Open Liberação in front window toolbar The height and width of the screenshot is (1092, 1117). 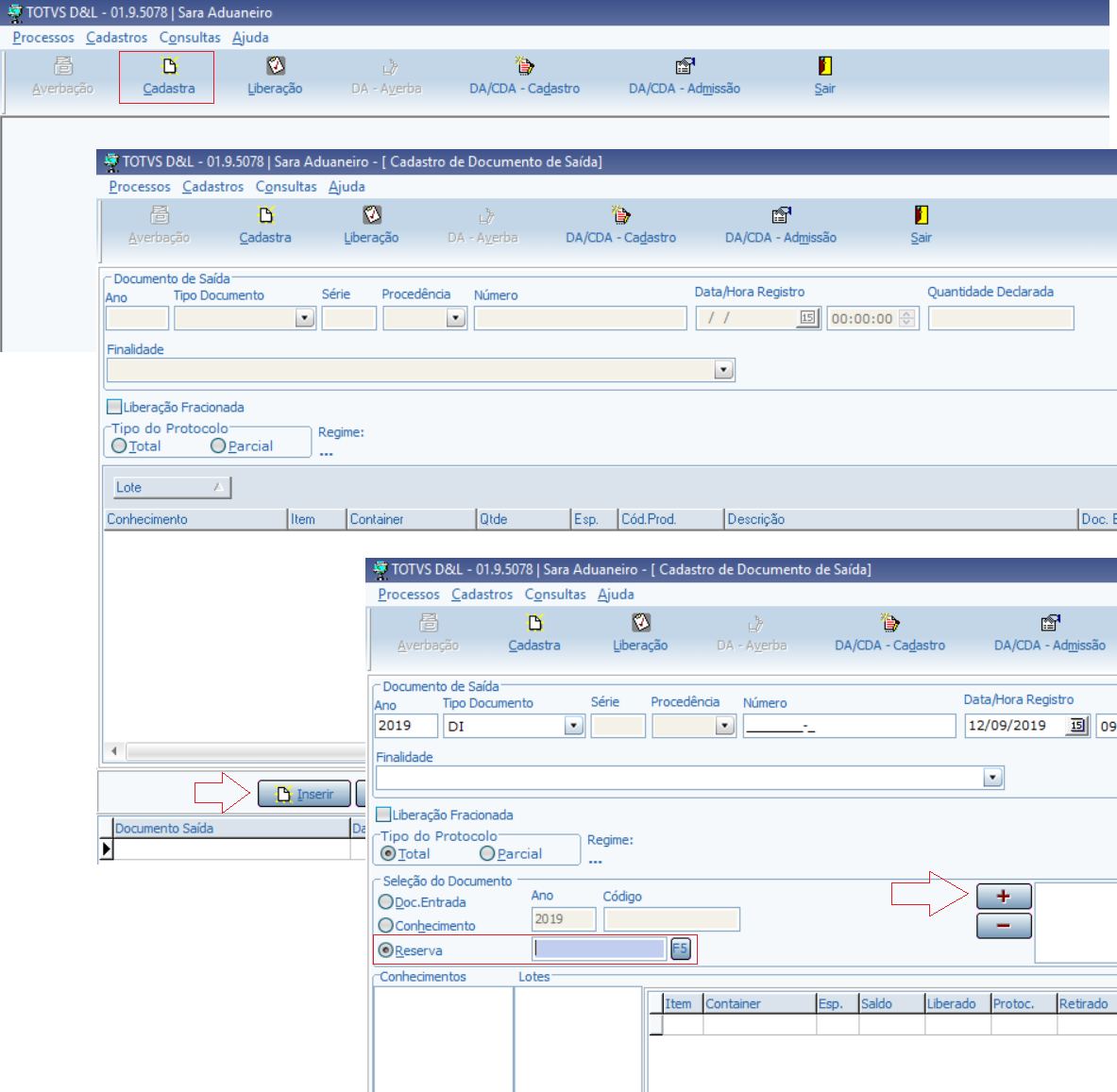point(640,633)
